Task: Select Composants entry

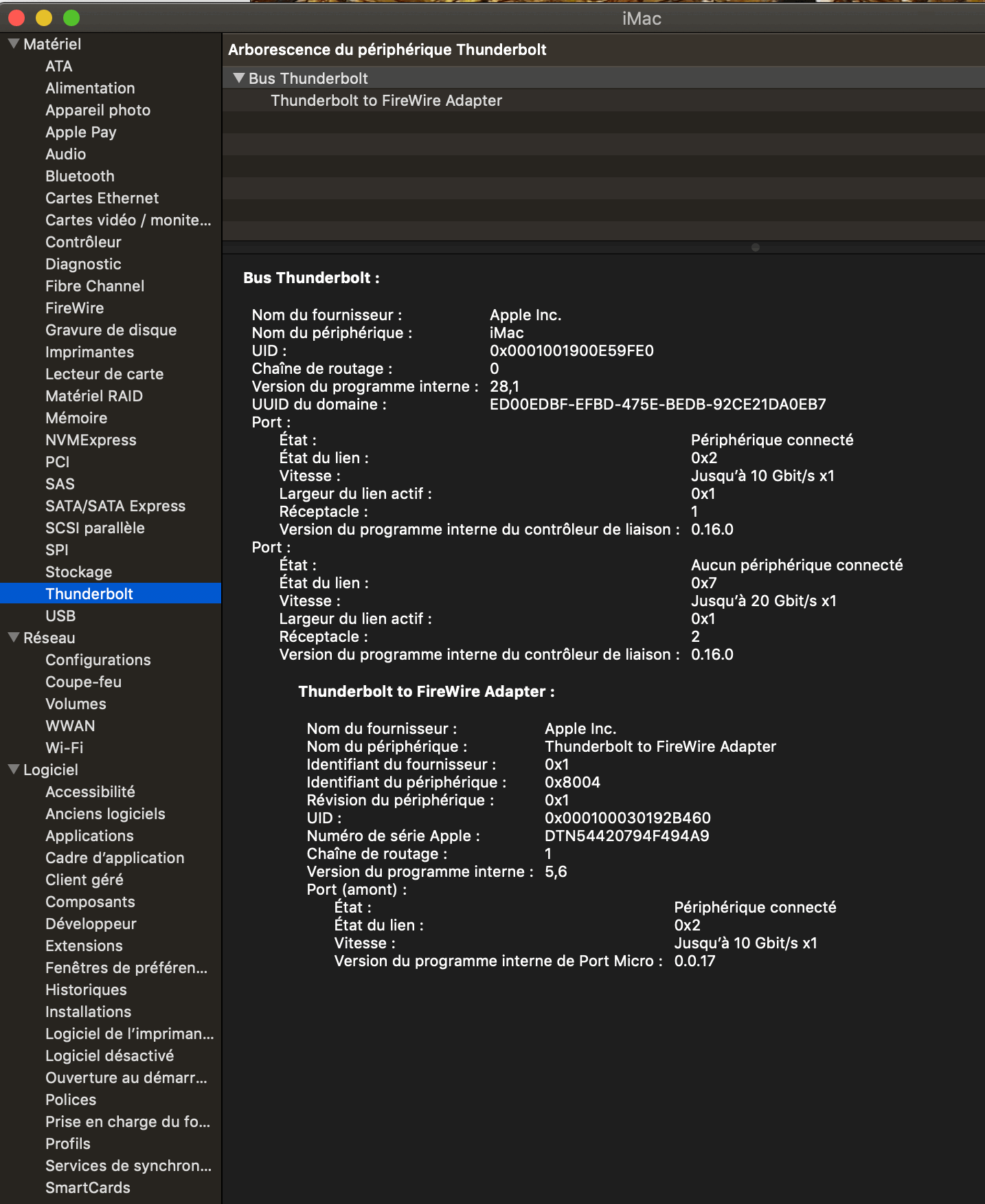Action: click(x=90, y=902)
